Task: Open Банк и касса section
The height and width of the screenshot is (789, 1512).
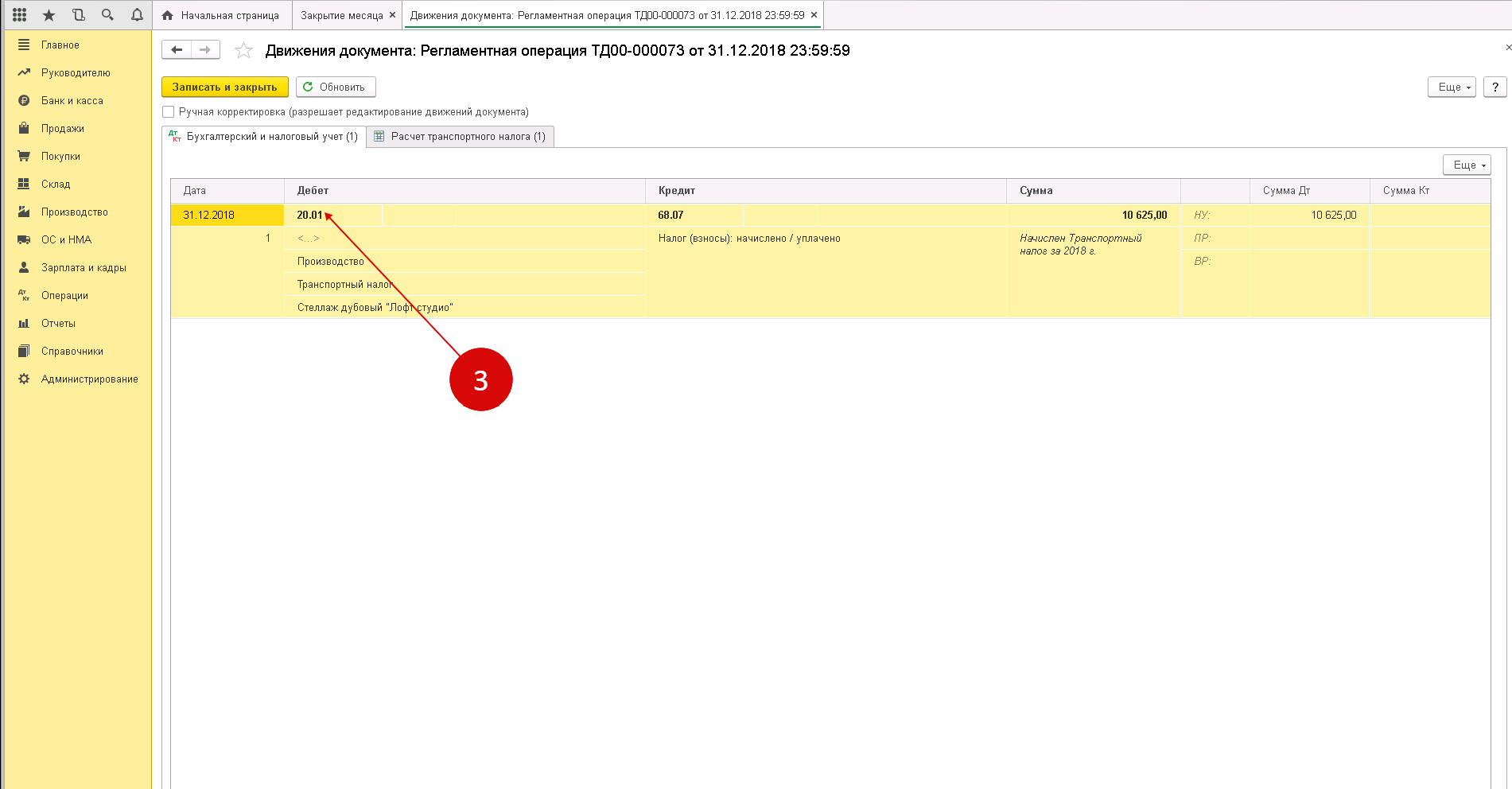Action: (72, 101)
